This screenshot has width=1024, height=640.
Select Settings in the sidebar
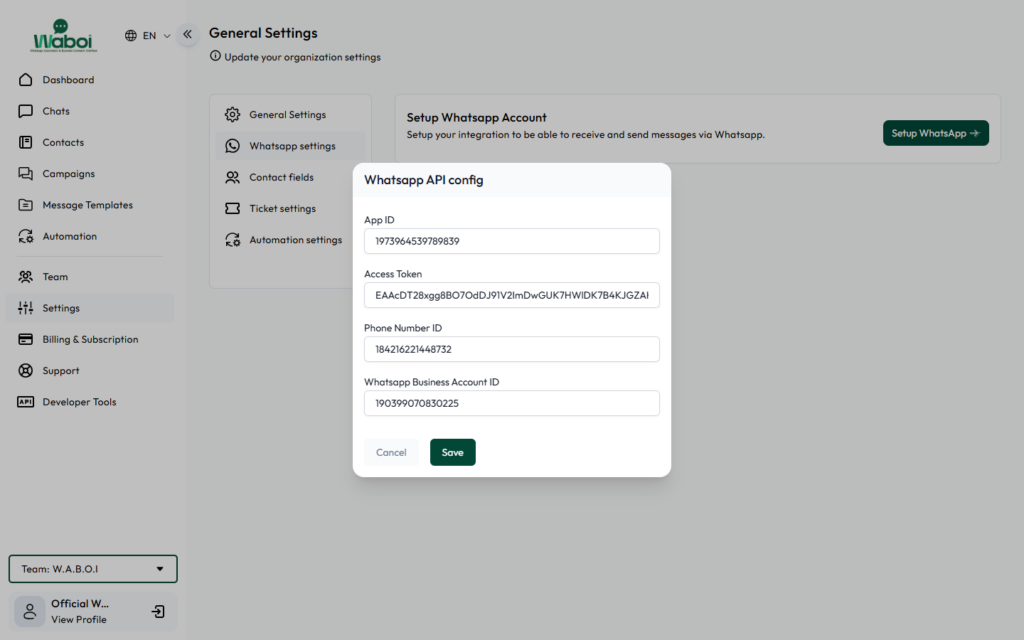click(90, 308)
